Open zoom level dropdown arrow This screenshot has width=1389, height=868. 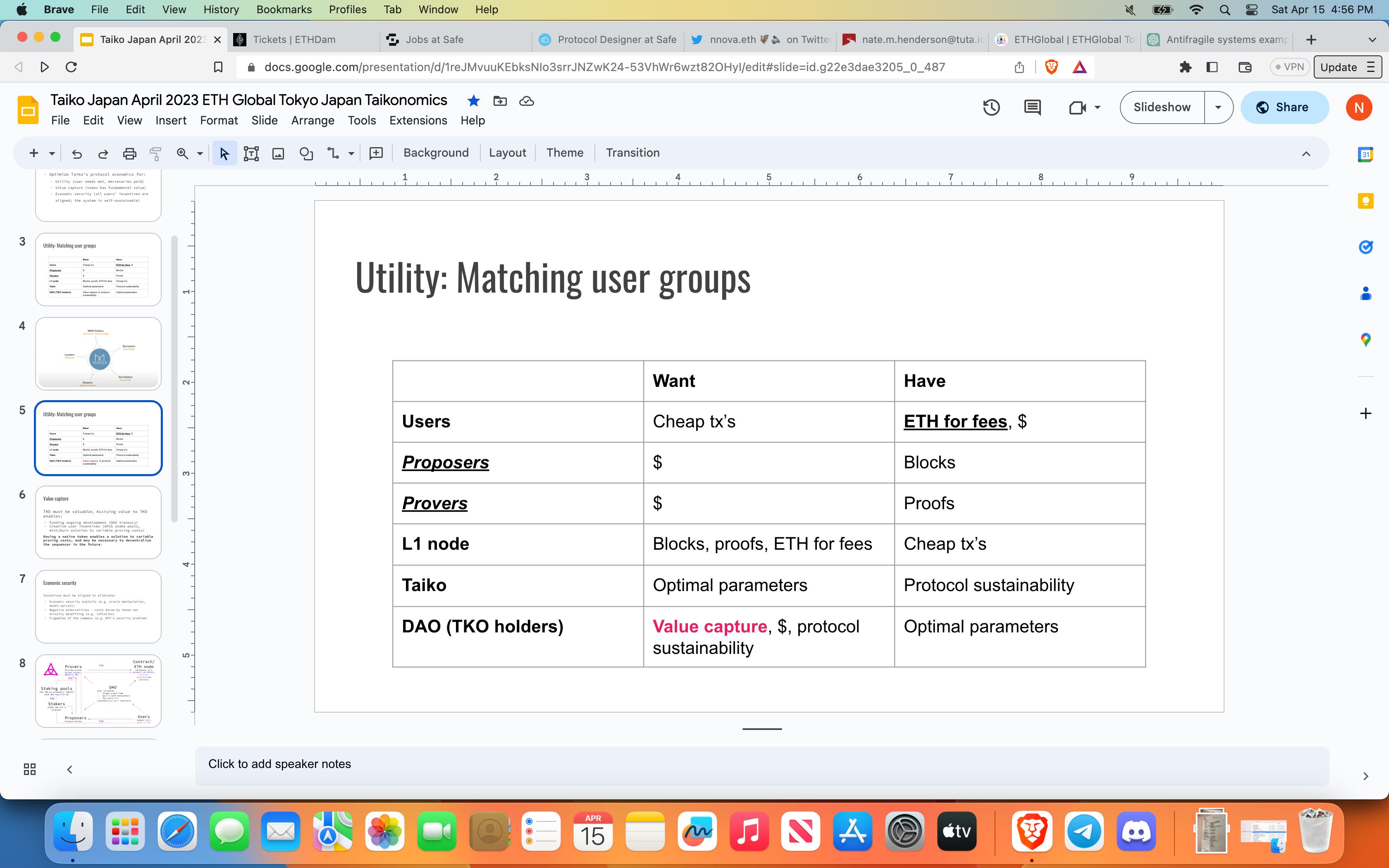tap(200, 153)
